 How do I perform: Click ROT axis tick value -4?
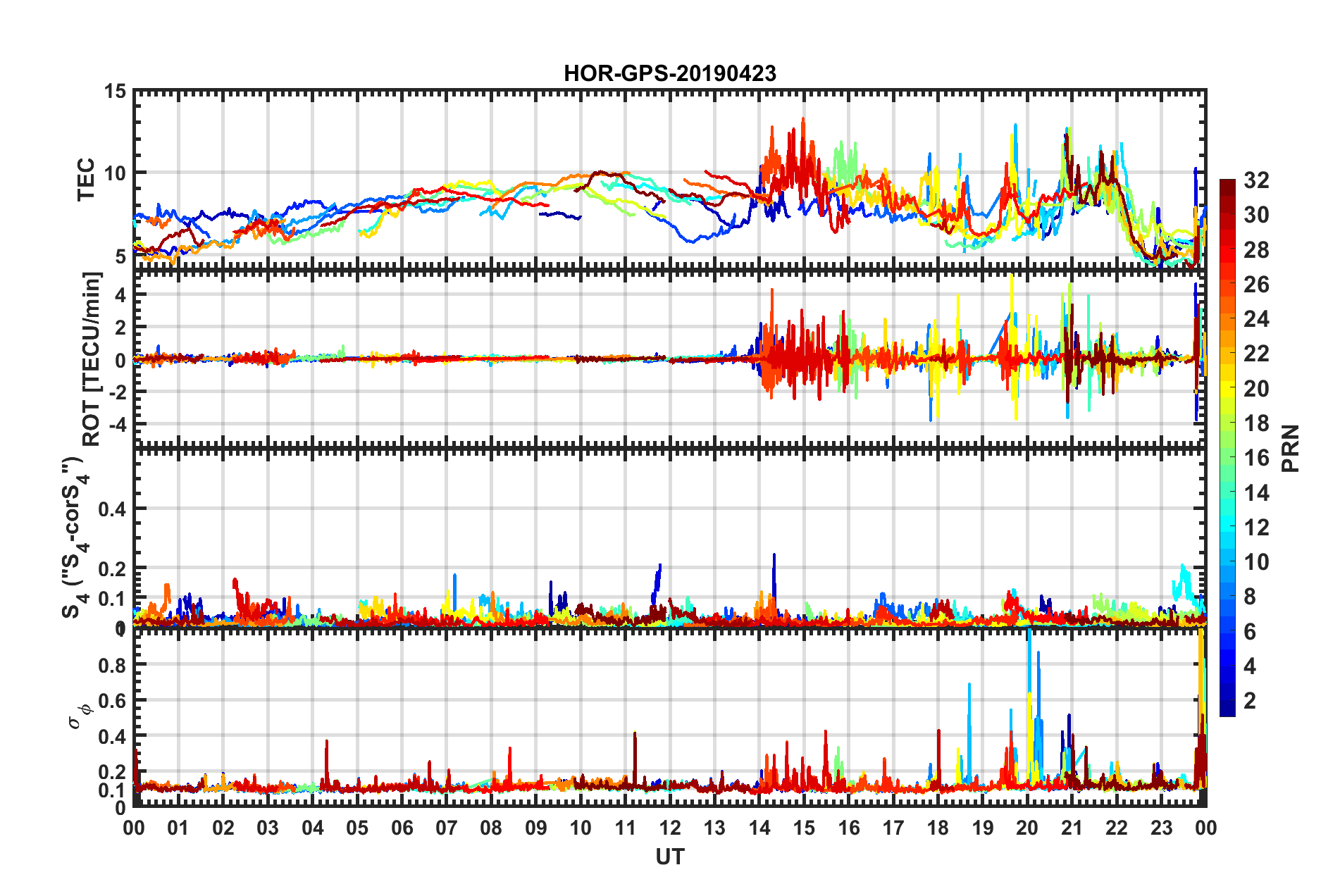click(118, 425)
